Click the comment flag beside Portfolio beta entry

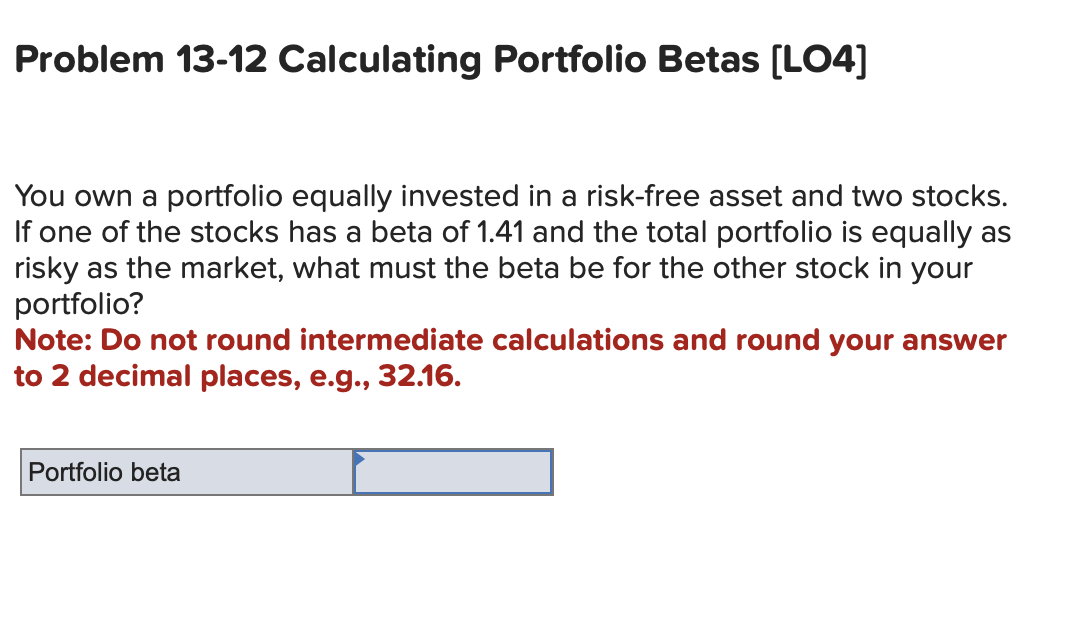click(x=360, y=460)
